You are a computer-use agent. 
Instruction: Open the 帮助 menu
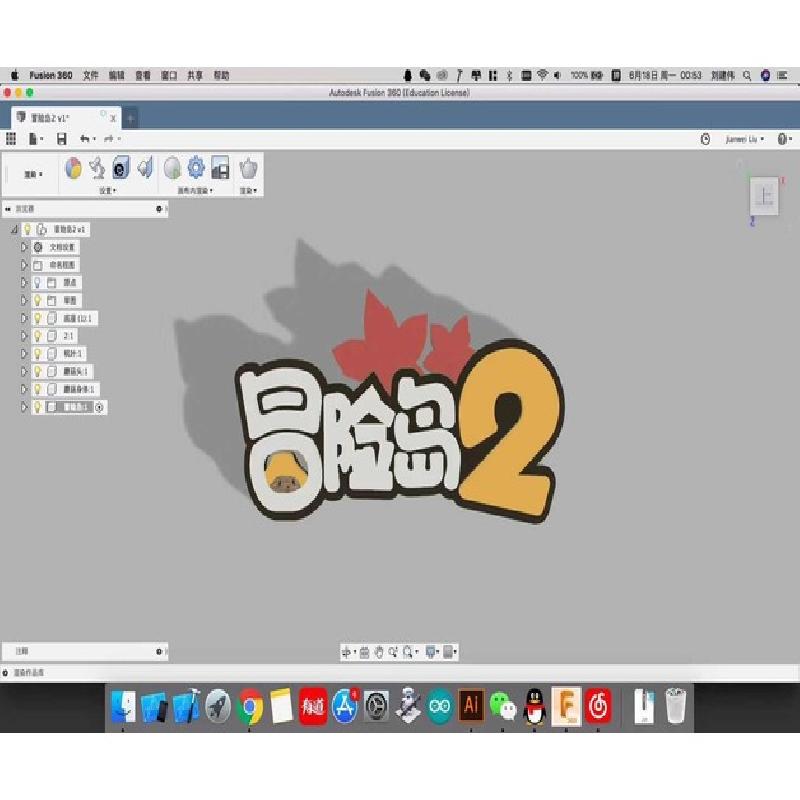click(x=221, y=76)
